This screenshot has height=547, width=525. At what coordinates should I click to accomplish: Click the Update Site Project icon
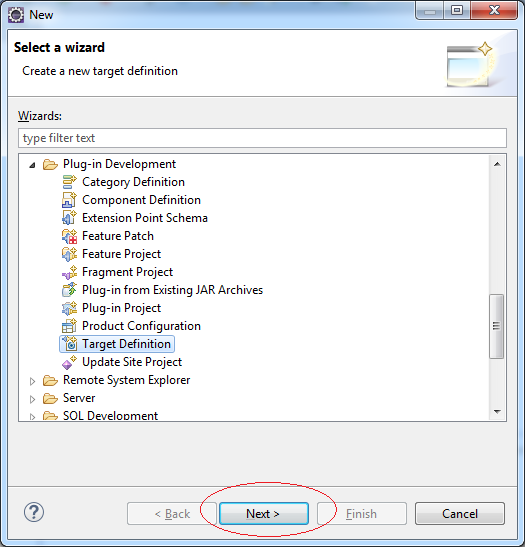pyautogui.click(x=69, y=362)
